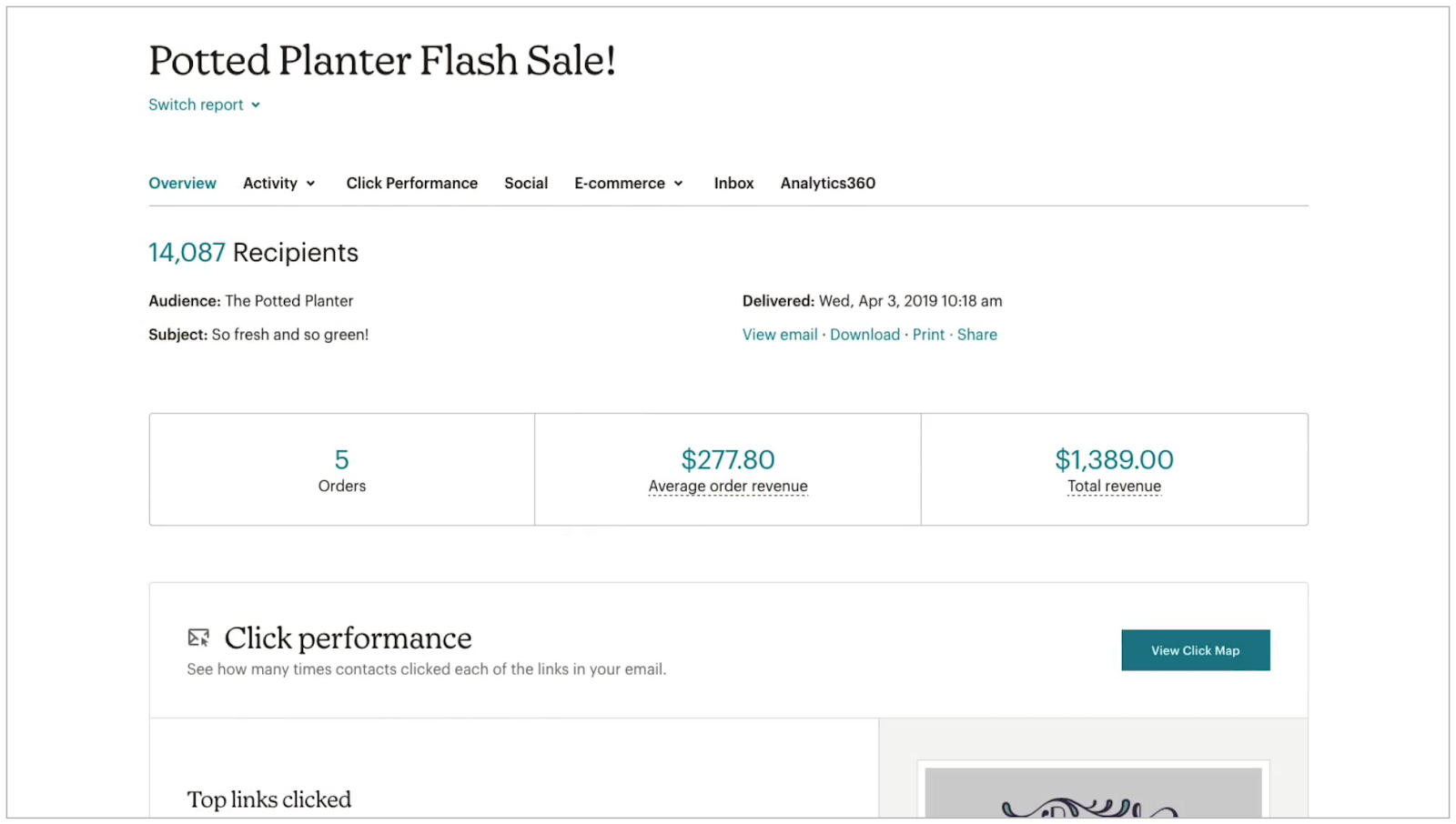Click the email preview thumbnail
The image size is (1456, 824).
[x=1091, y=791]
